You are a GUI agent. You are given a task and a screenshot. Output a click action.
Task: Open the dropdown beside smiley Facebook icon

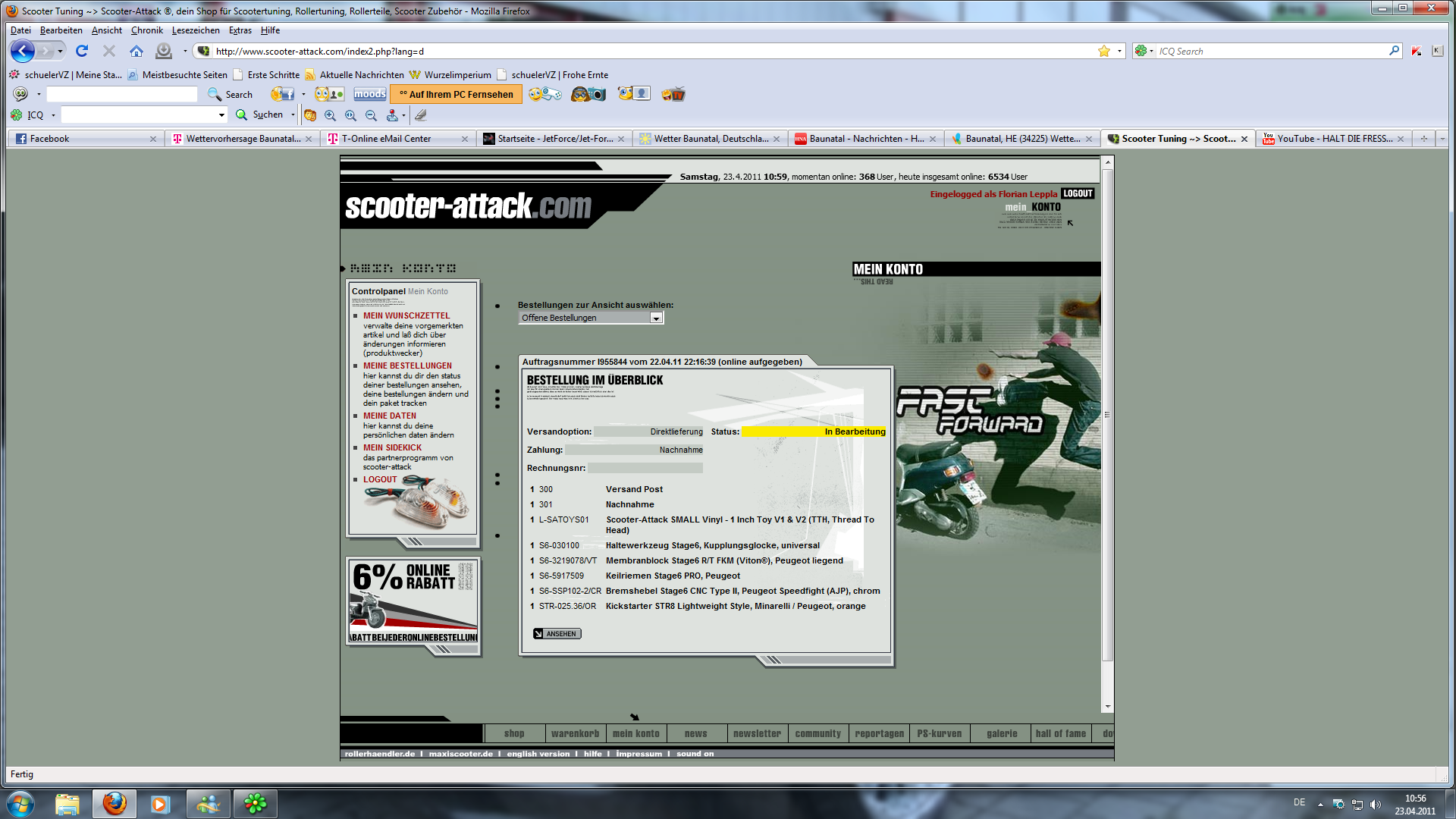point(303,94)
